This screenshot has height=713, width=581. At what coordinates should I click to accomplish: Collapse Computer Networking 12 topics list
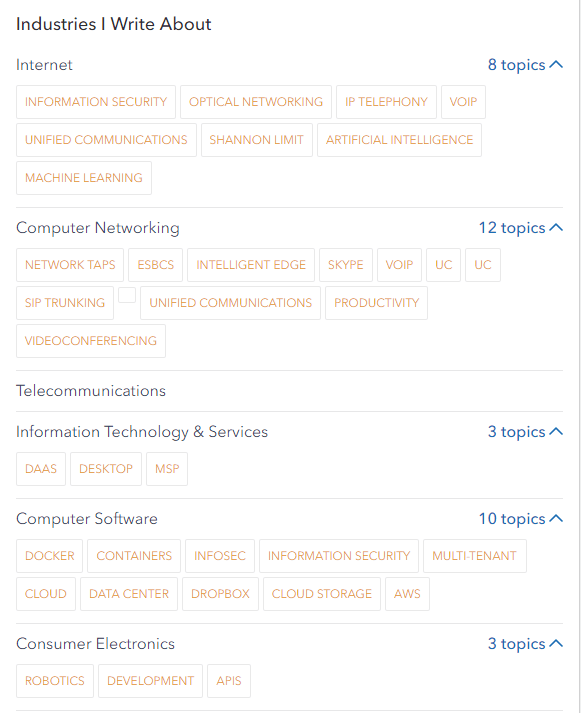click(521, 227)
